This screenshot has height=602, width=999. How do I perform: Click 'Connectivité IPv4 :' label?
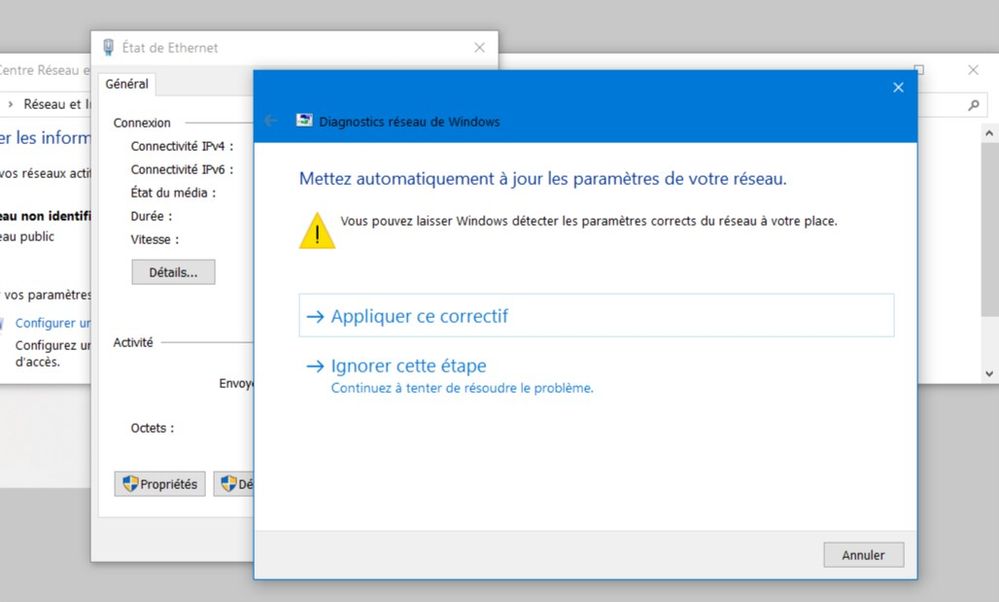182,147
